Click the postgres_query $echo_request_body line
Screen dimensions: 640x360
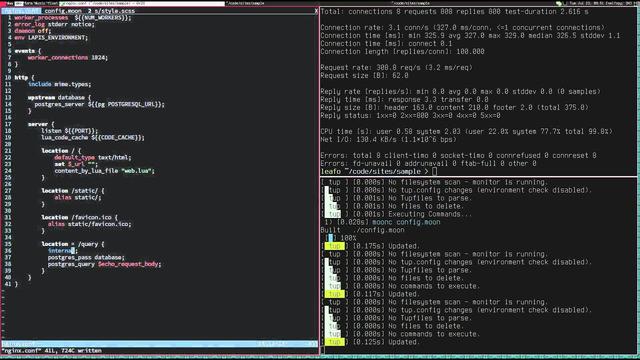tap(104, 264)
